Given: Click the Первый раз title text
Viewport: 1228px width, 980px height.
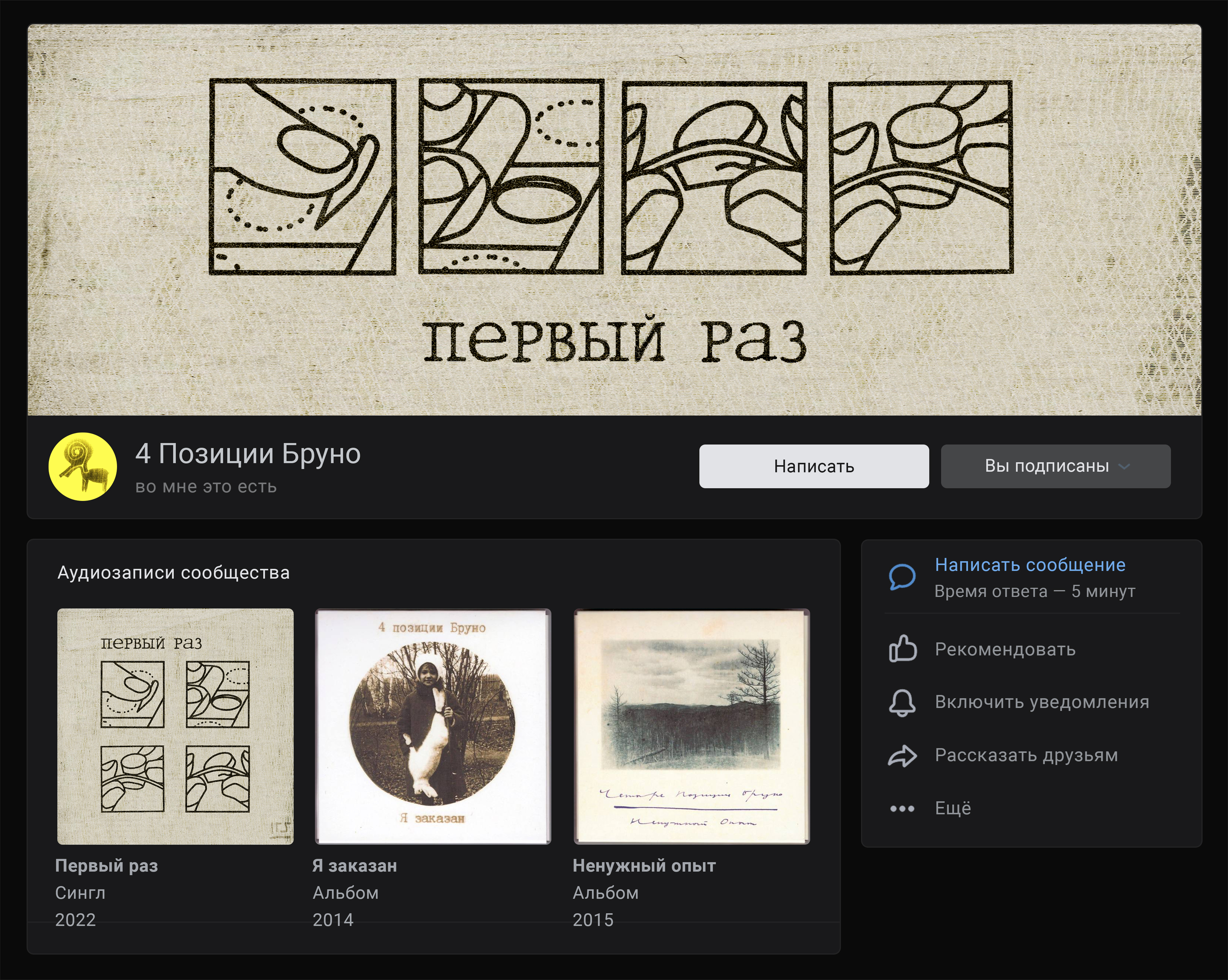Looking at the screenshot, I should pyautogui.click(x=107, y=866).
